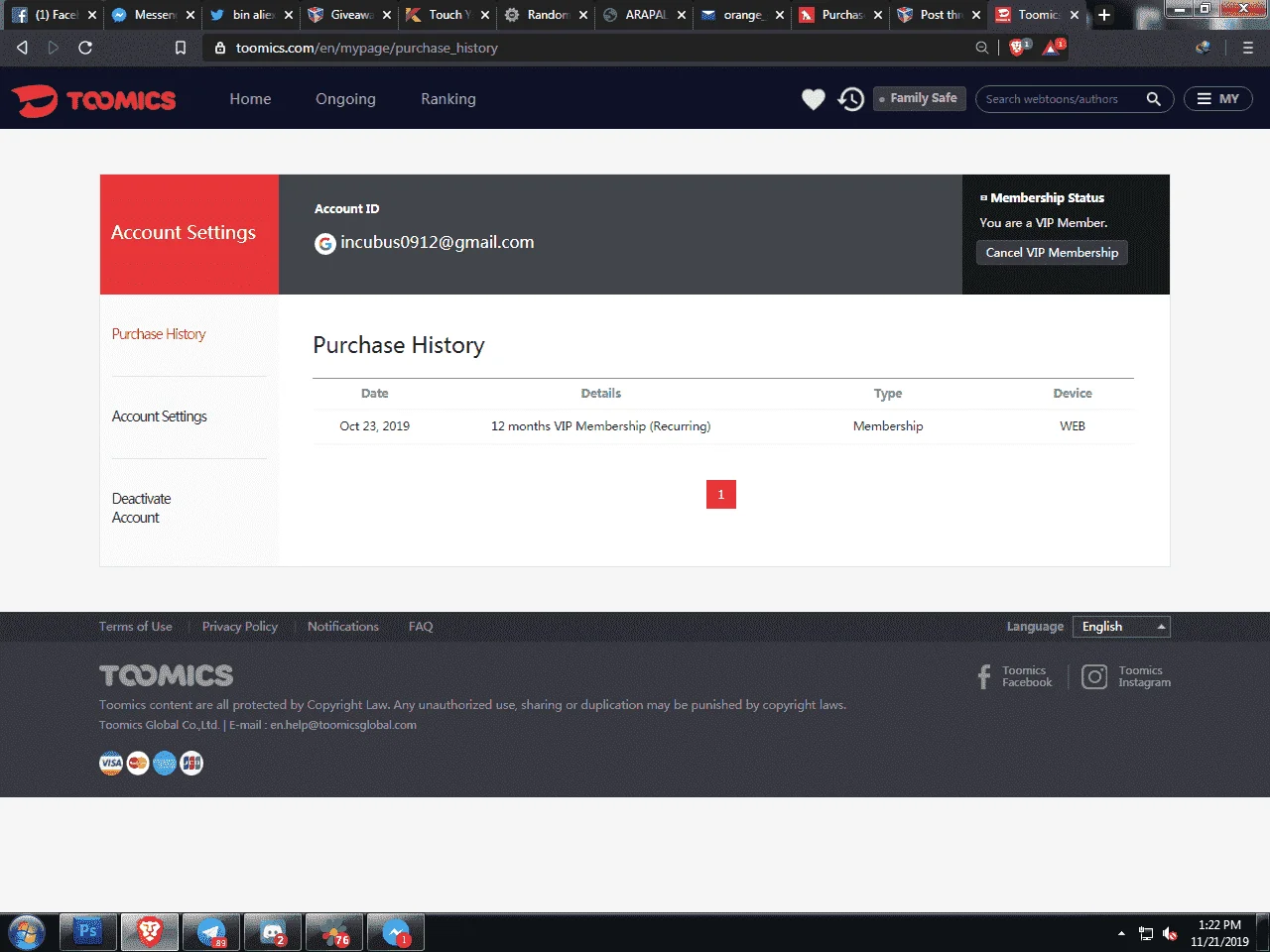Open the FAQ footer link
The width and height of the screenshot is (1270, 952).
coord(421,627)
